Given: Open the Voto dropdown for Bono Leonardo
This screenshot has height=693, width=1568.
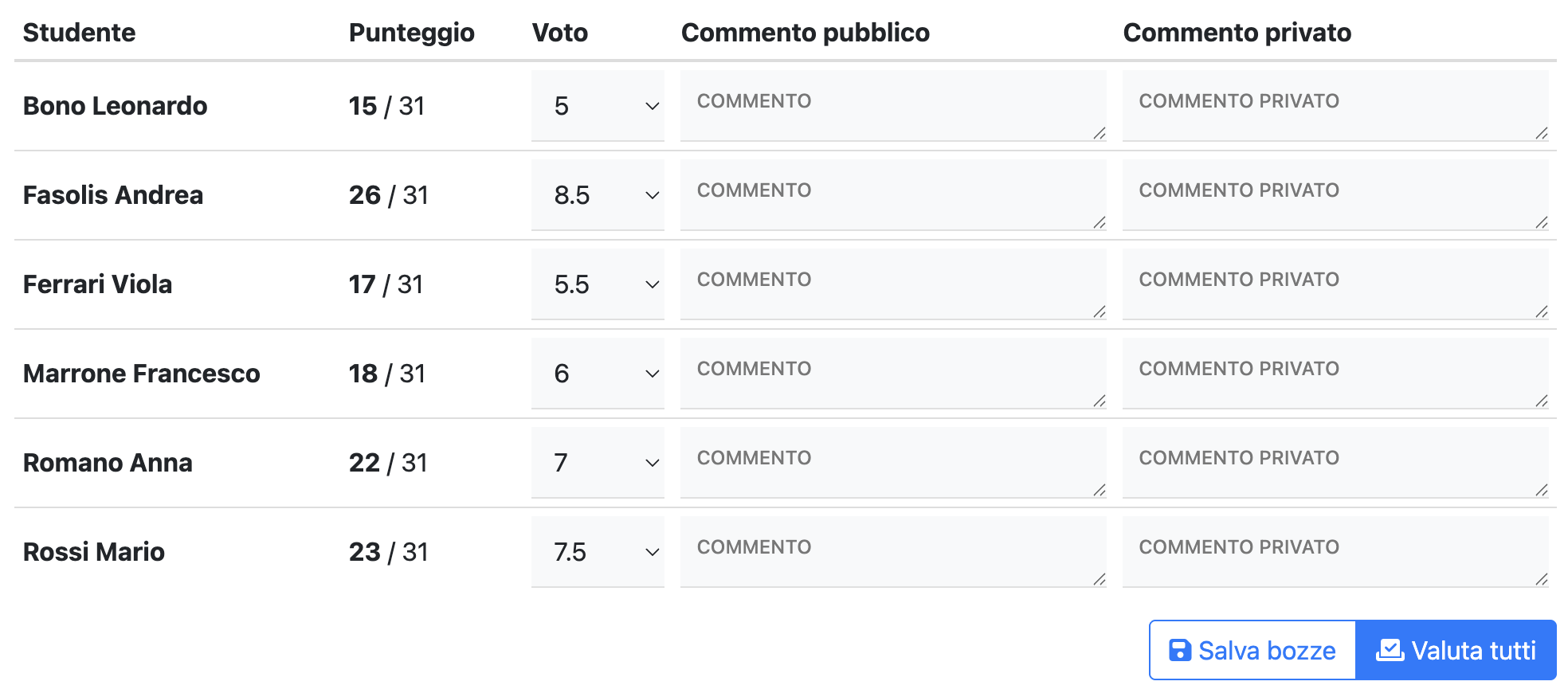Looking at the screenshot, I should pos(597,106).
